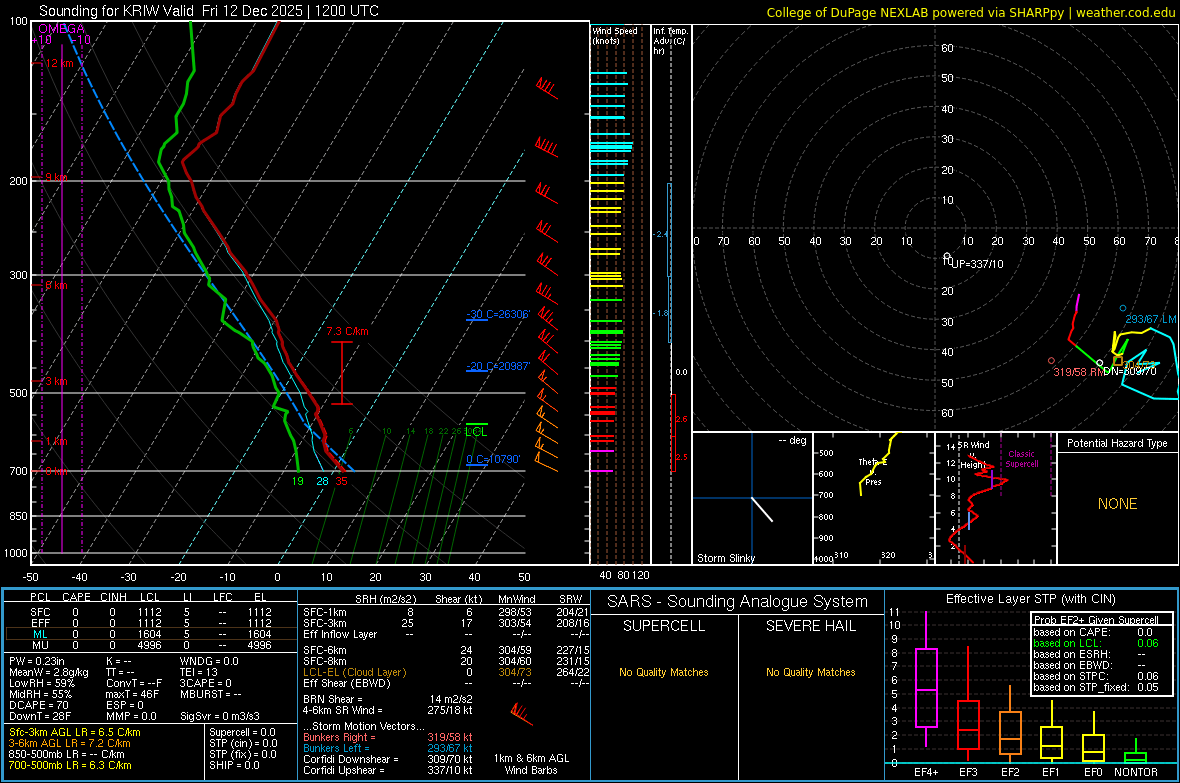This screenshot has width=1180, height=783.
Task: Click the 'PW = 0.23in' value
Action: [x=37, y=661]
